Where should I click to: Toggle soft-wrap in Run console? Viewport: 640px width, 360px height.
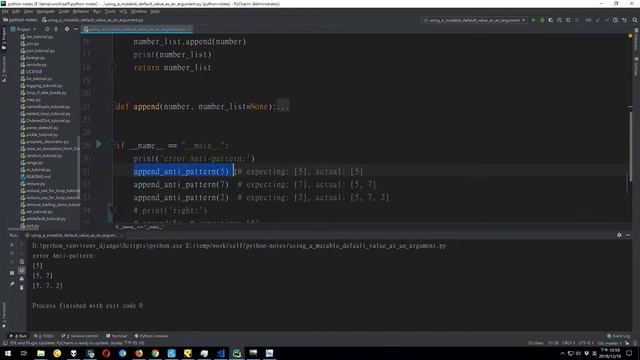[x=22, y=262]
